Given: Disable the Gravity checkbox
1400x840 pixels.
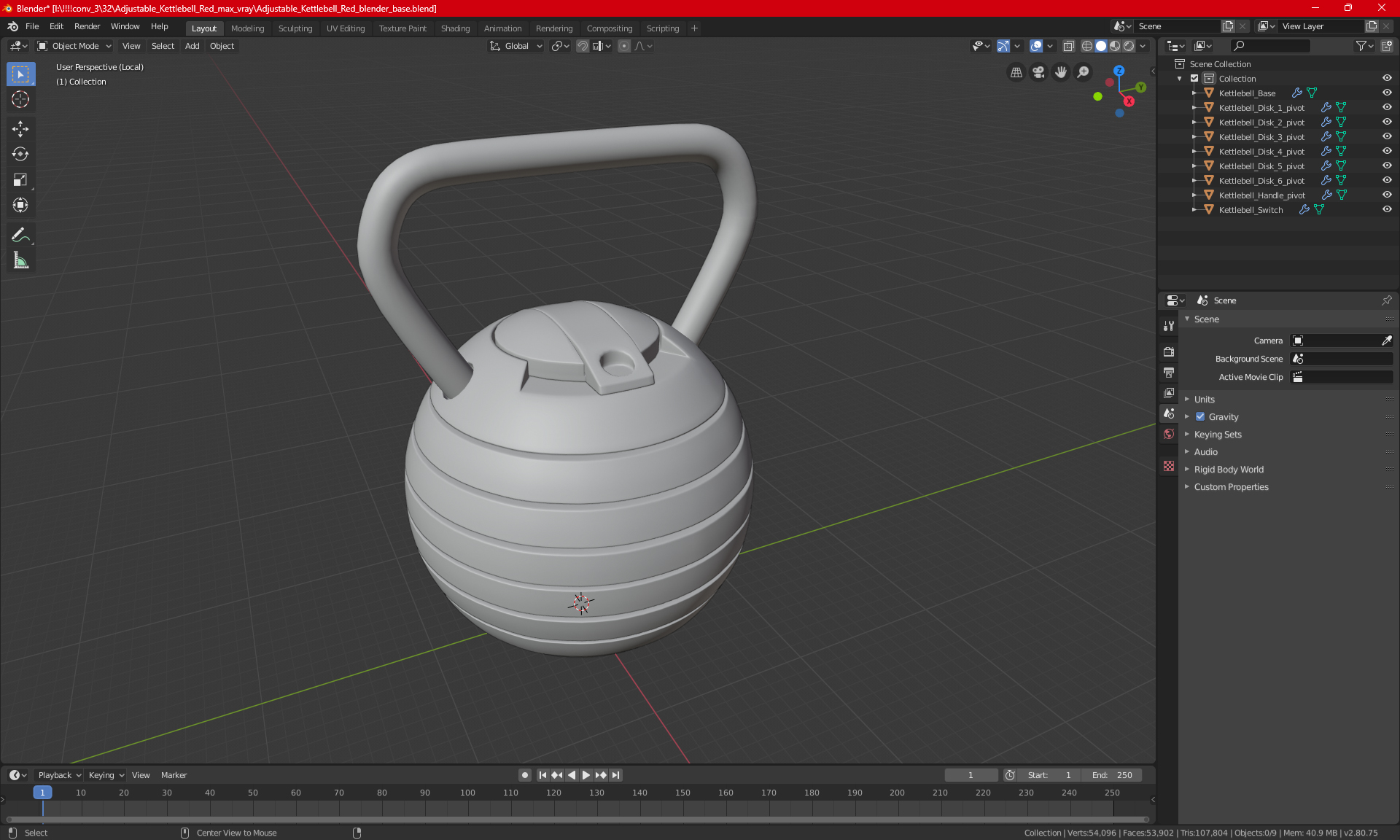Looking at the screenshot, I should [x=1200, y=417].
